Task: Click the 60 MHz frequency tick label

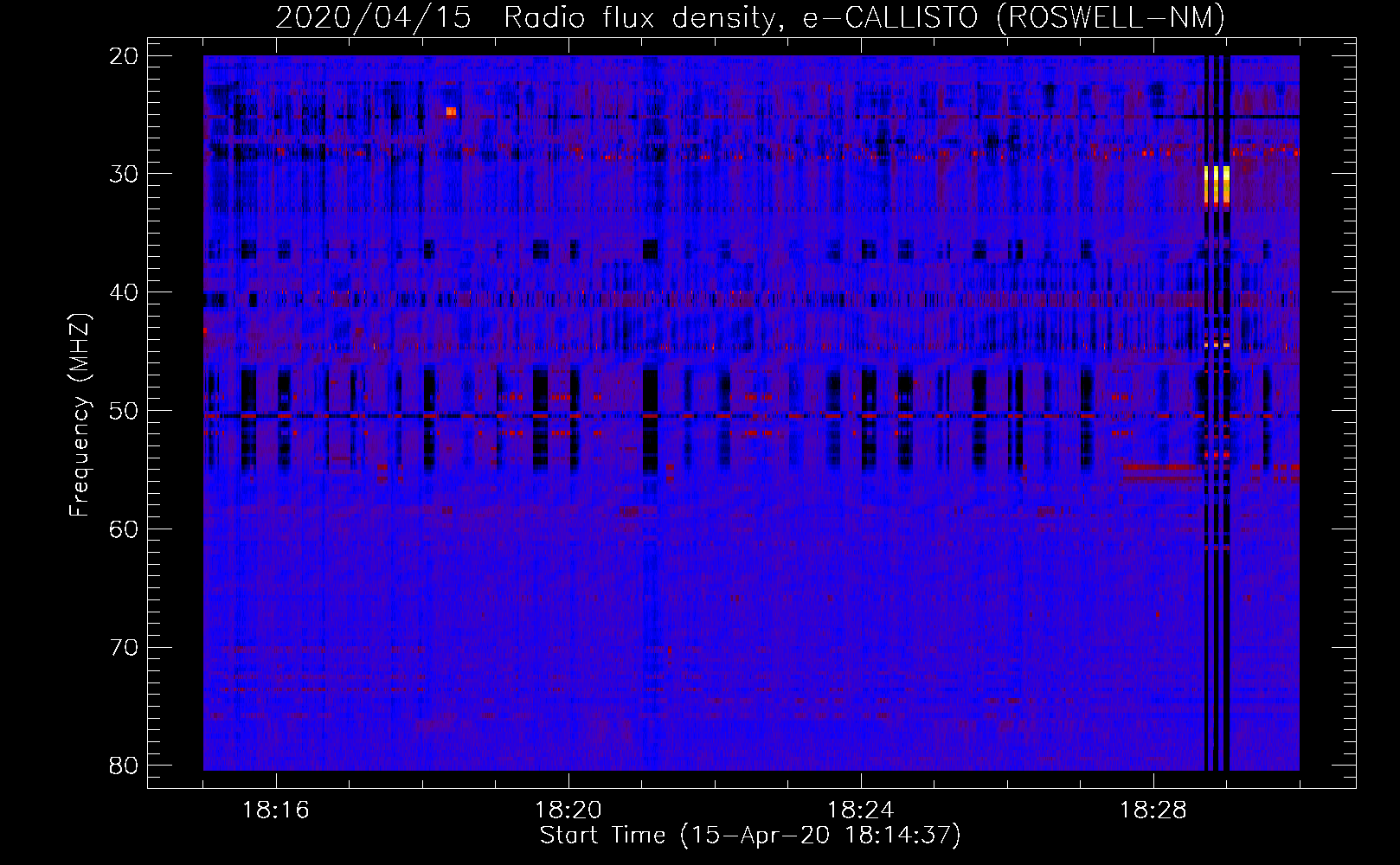Action: [x=125, y=529]
